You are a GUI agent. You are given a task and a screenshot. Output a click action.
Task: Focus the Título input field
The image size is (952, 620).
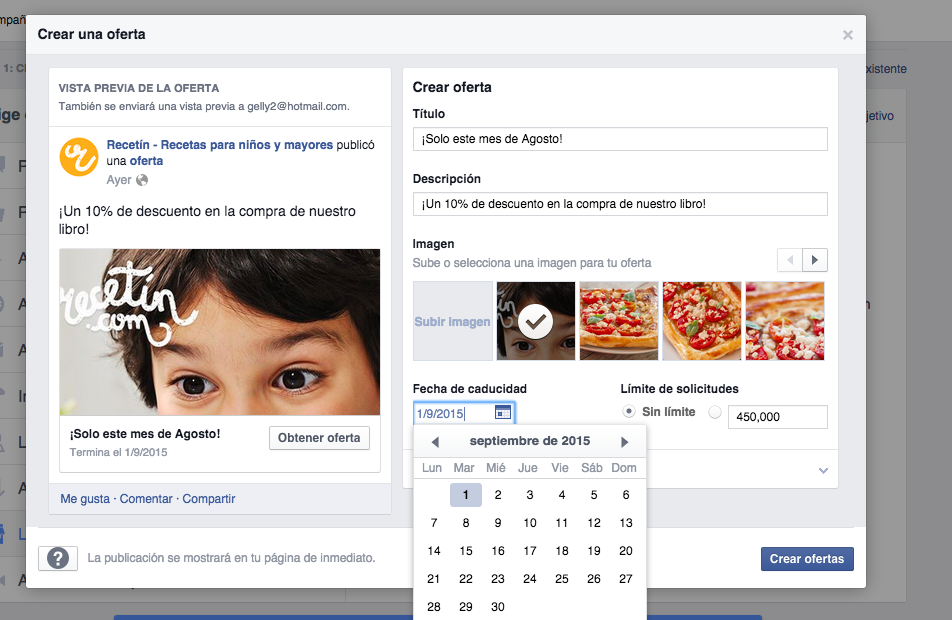(620, 139)
